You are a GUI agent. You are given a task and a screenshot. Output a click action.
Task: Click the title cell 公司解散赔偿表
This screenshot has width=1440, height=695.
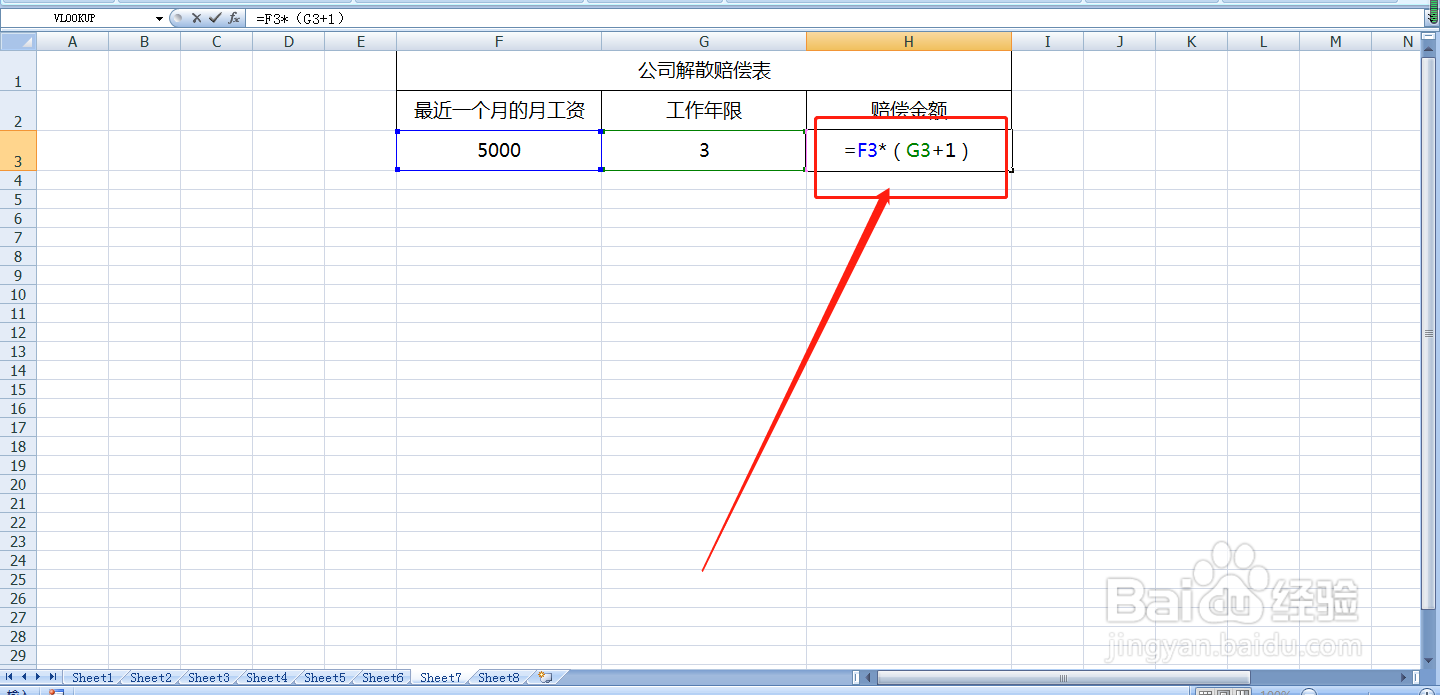[x=704, y=71]
